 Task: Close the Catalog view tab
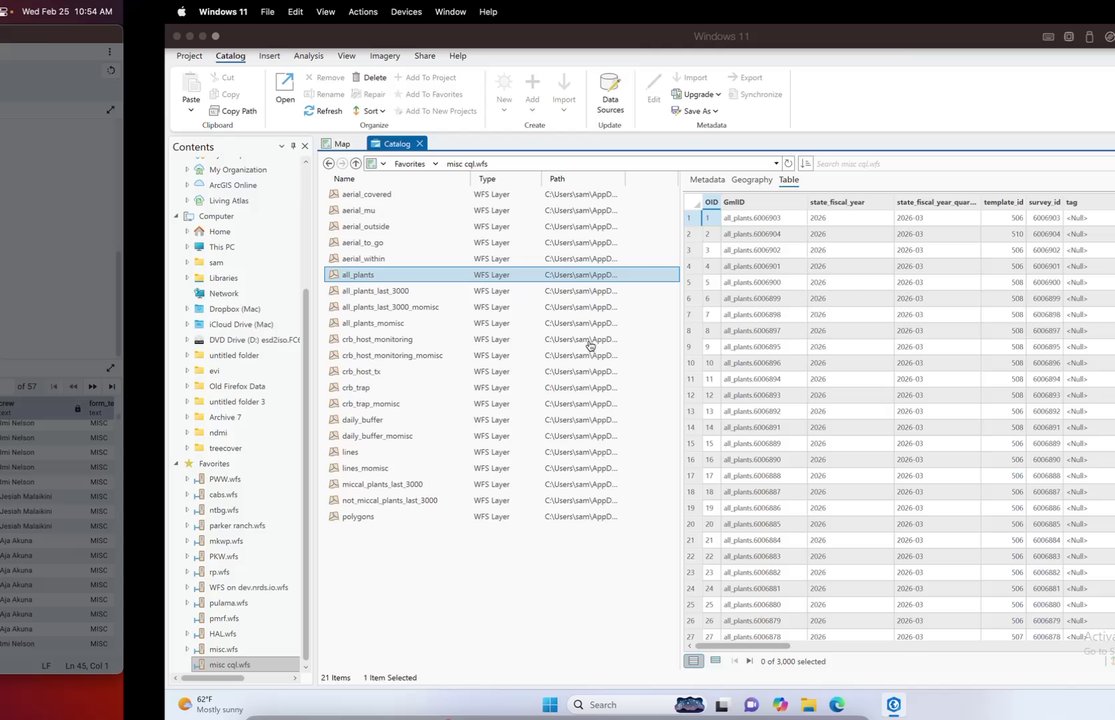point(420,144)
